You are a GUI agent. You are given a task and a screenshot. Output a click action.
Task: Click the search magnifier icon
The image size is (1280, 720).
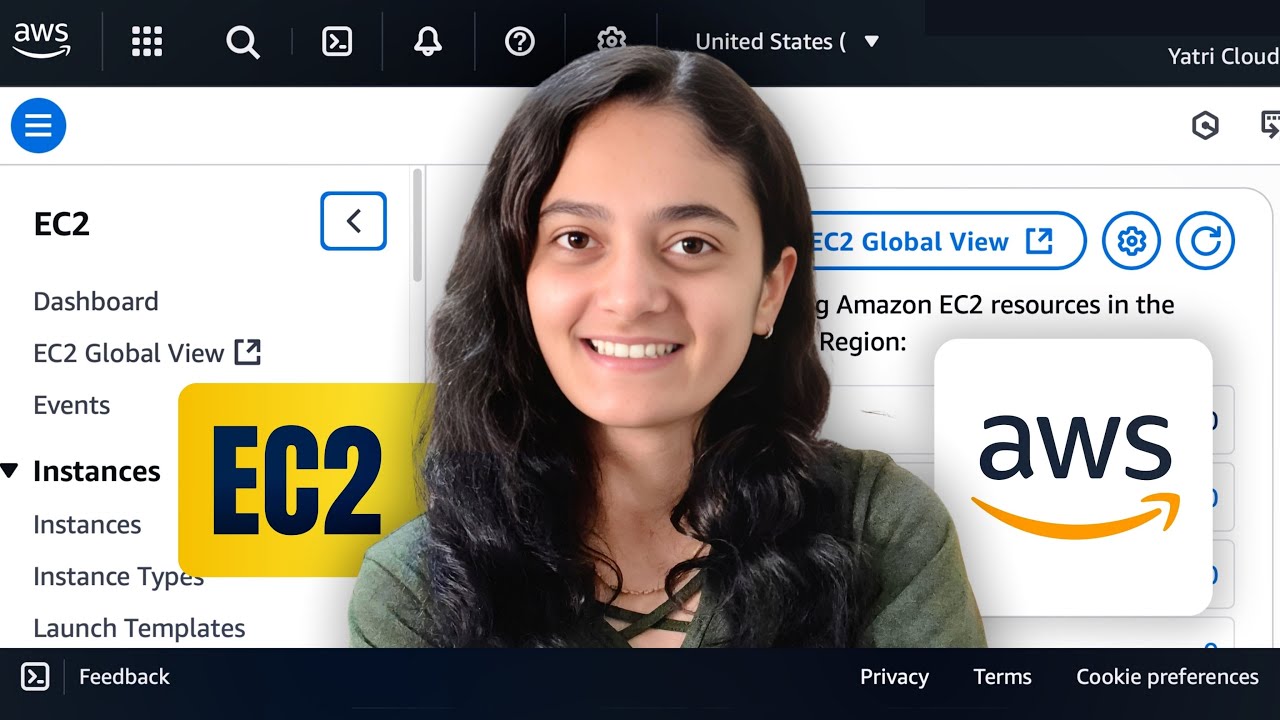[243, 42]
